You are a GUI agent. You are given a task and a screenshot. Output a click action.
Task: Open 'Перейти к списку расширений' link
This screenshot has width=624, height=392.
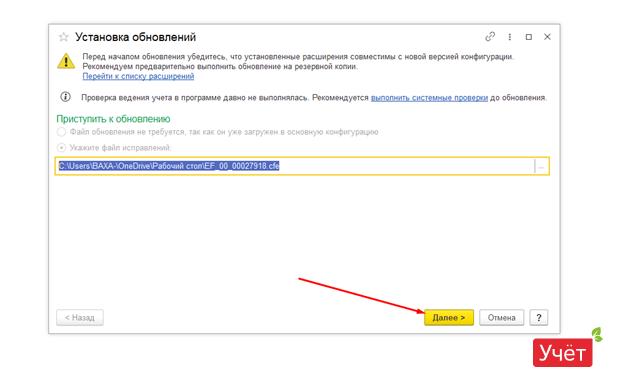(138, 76)
